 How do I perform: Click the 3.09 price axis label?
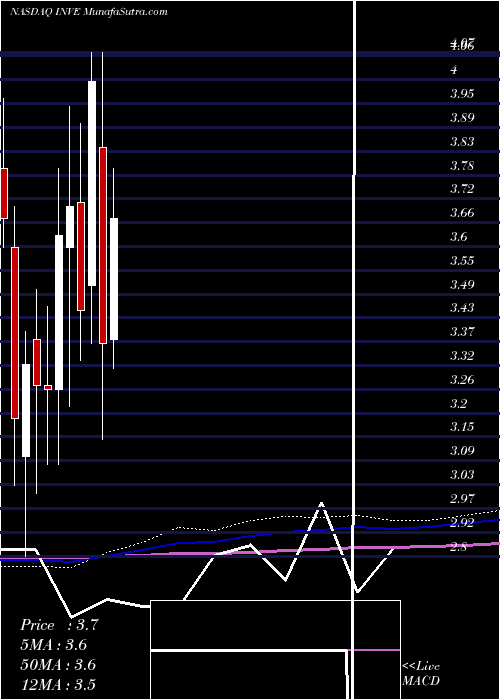pyautogui.click(x=461, y=451)
